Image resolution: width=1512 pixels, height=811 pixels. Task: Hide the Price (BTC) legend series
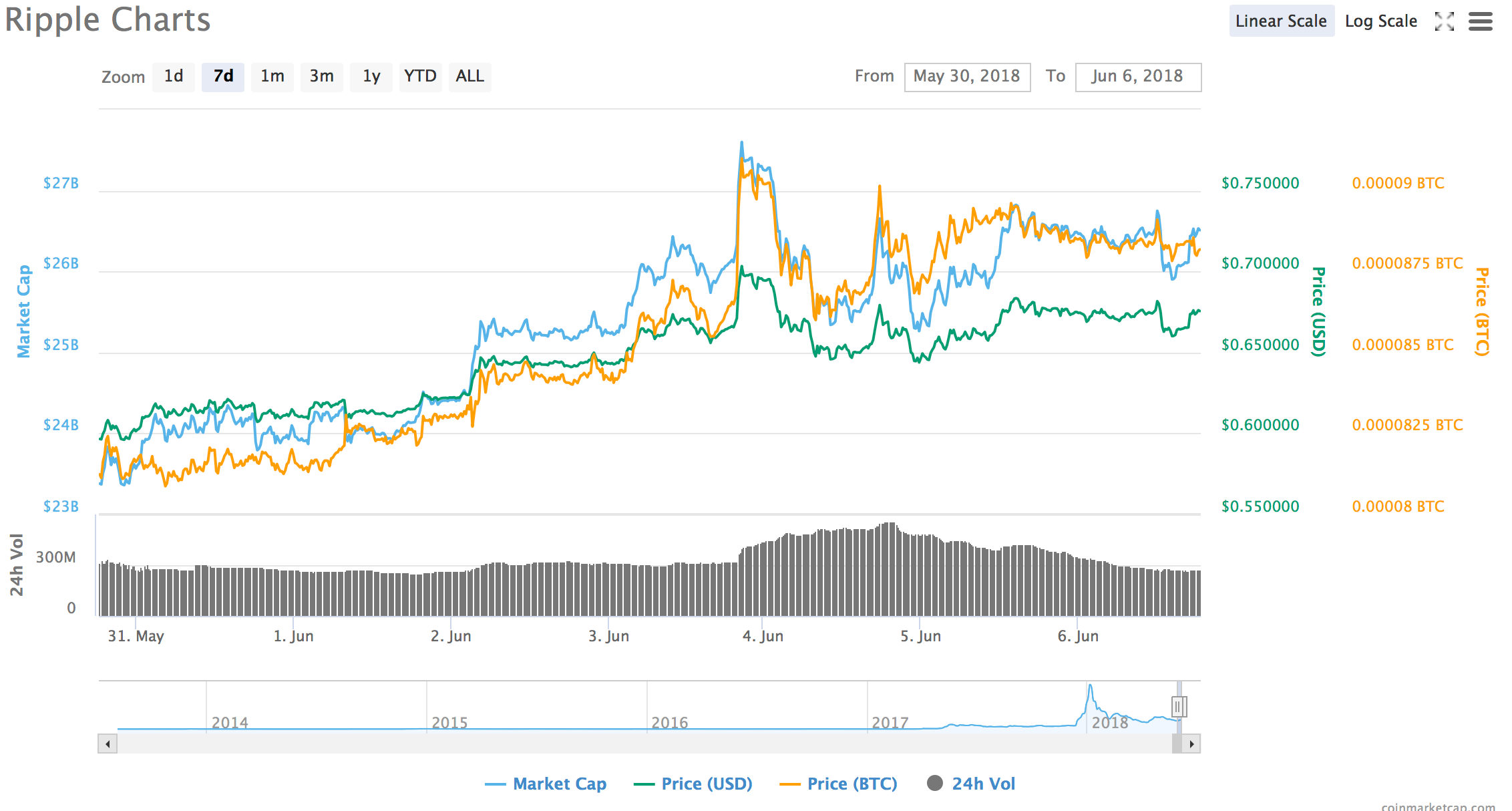(x=839, y=784)
